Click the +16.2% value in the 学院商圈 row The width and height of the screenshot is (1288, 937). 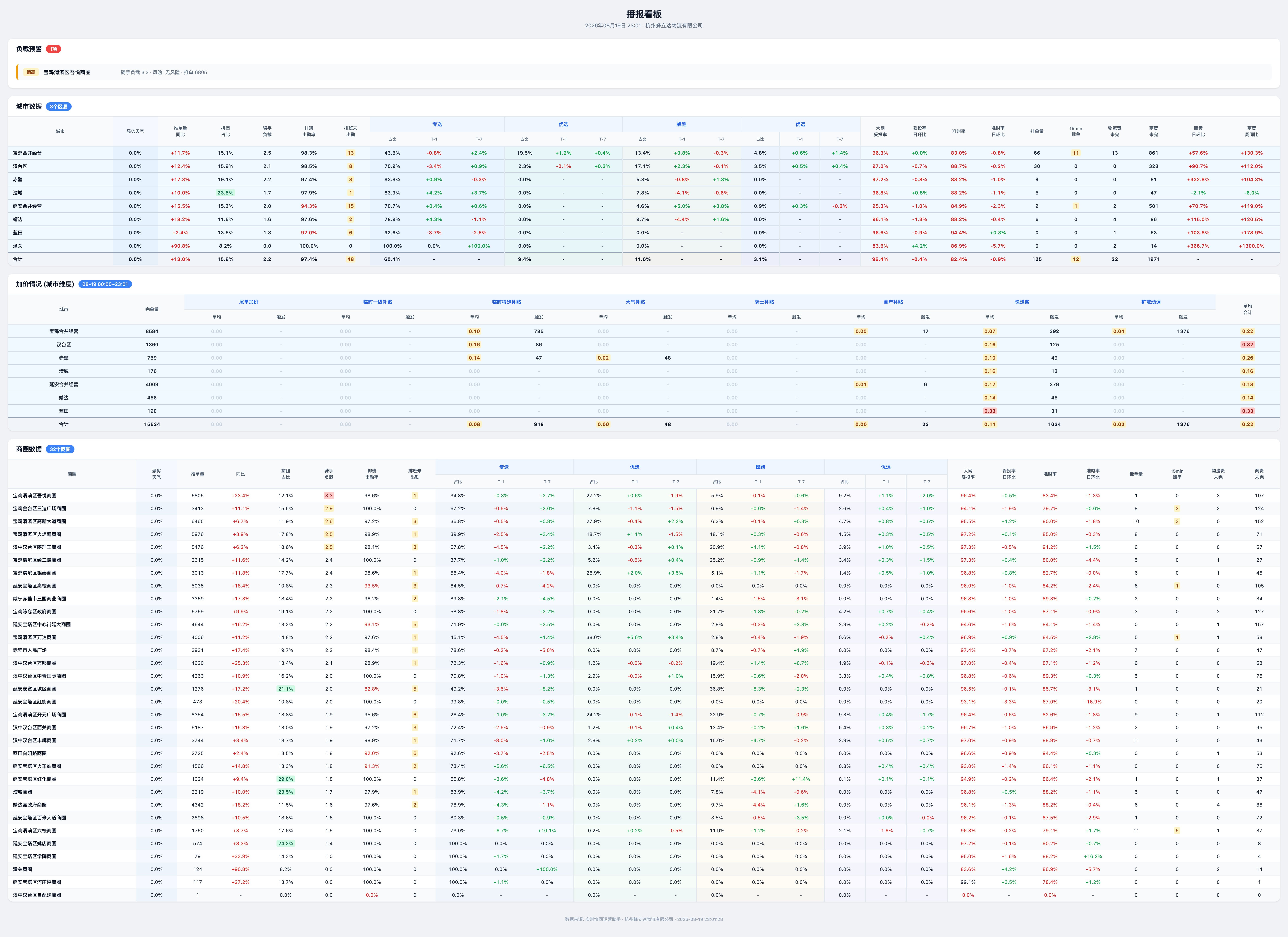(1093, 856)
